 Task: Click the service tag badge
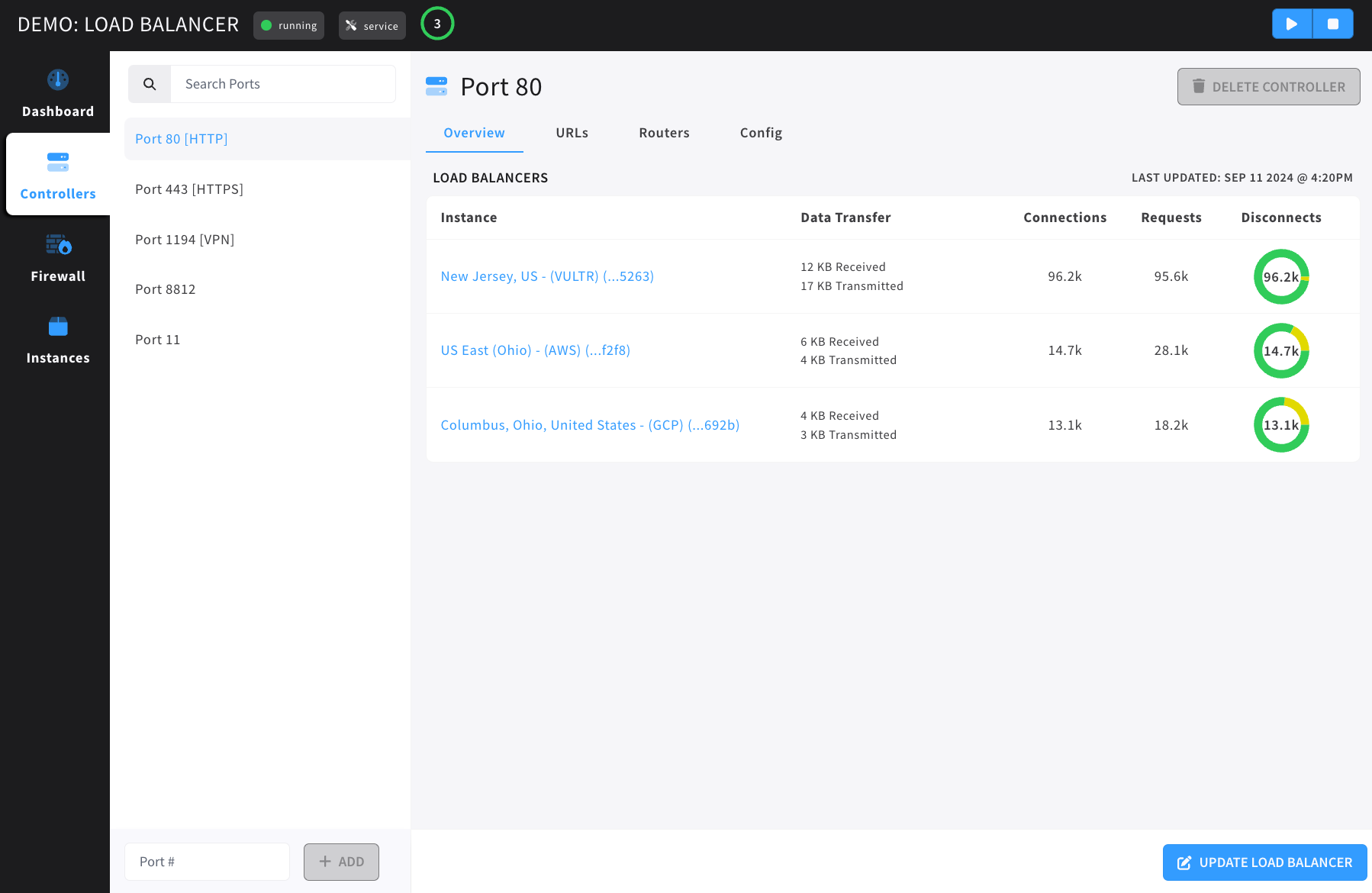tap(372, 25)
